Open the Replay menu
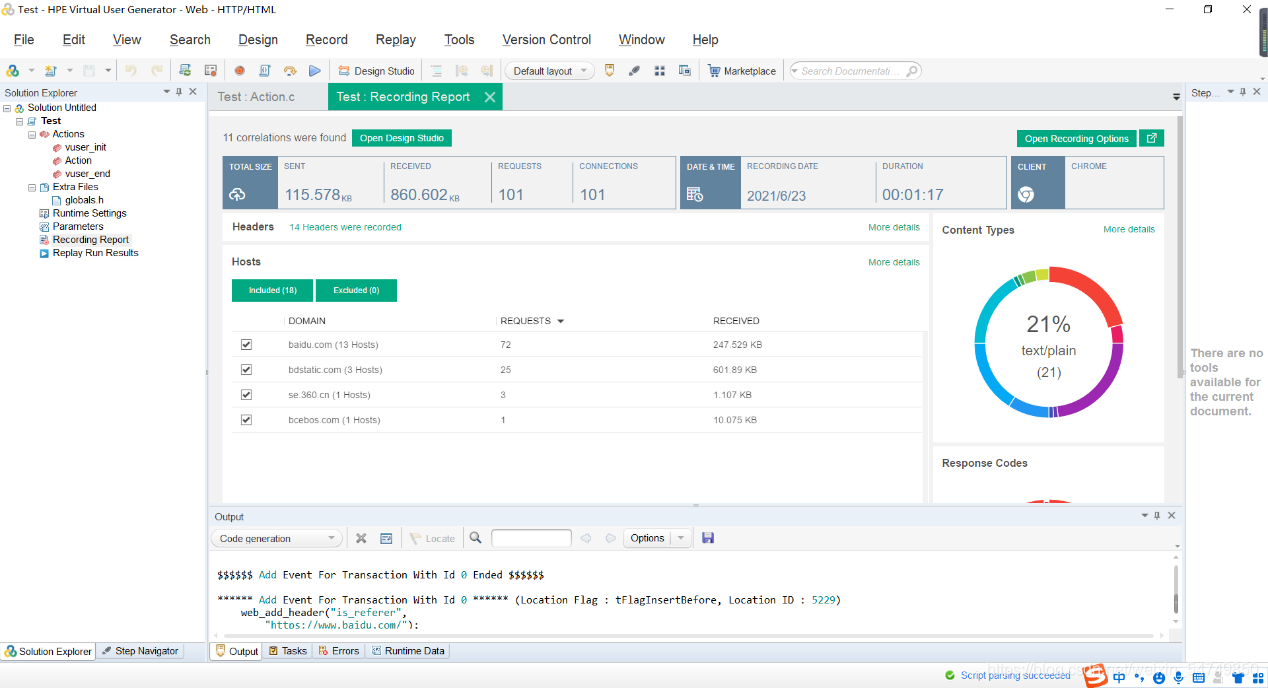Image resolution: width=1268 pixels, height=688 pixels. 395,40
